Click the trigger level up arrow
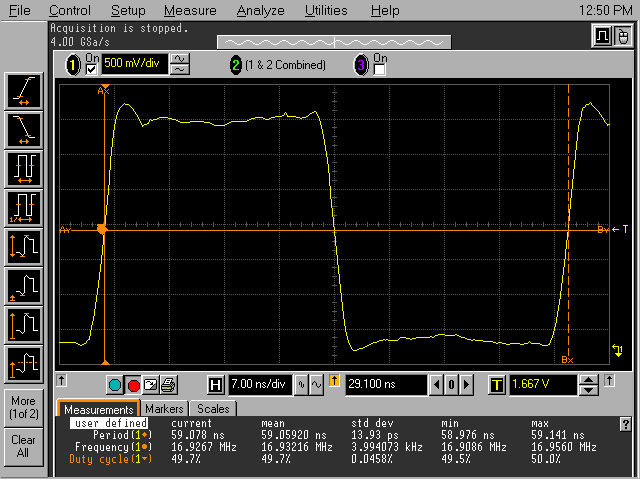 tap(589, 380)
